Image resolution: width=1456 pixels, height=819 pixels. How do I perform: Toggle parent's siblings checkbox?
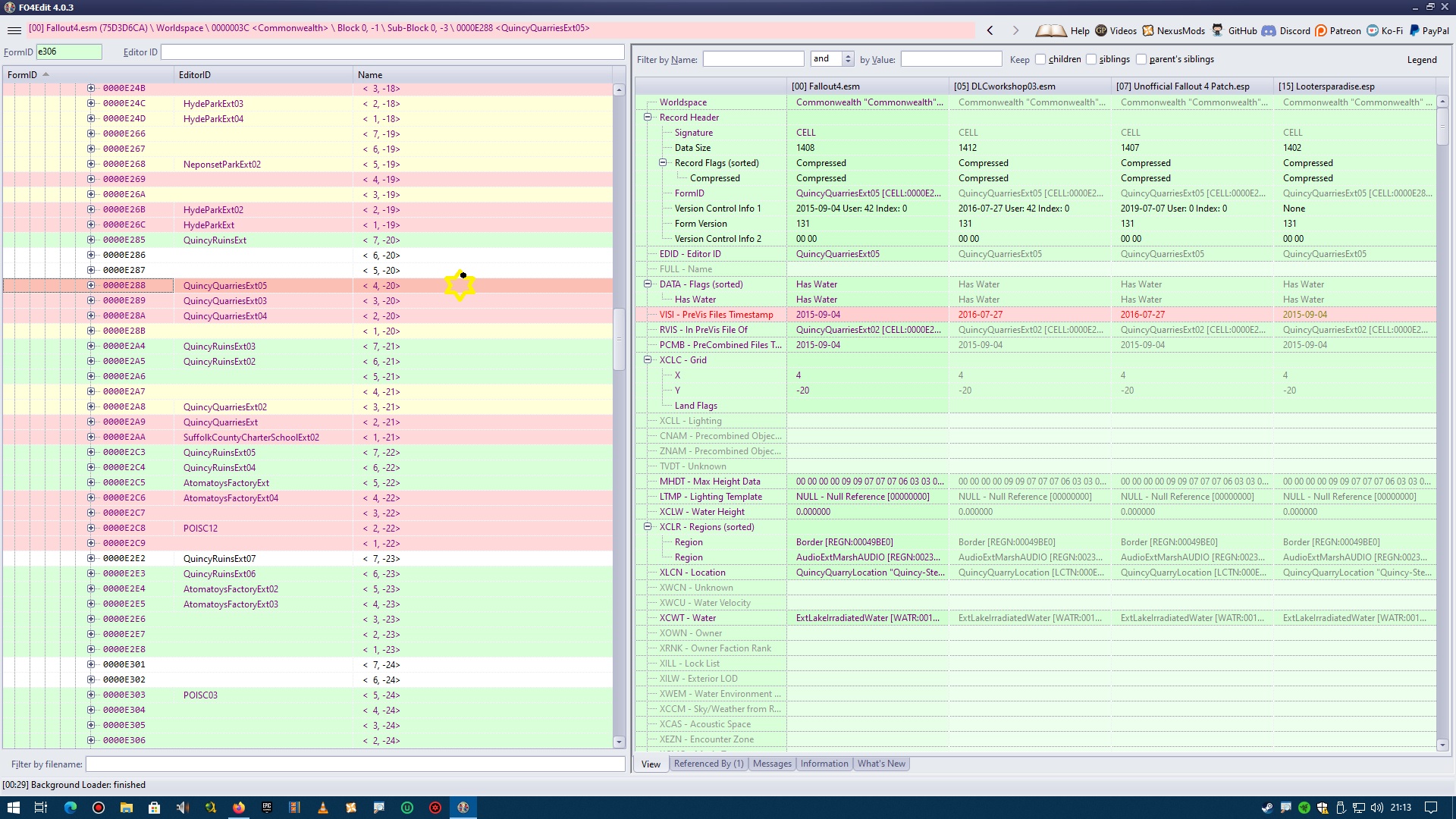pos(1141,59)
